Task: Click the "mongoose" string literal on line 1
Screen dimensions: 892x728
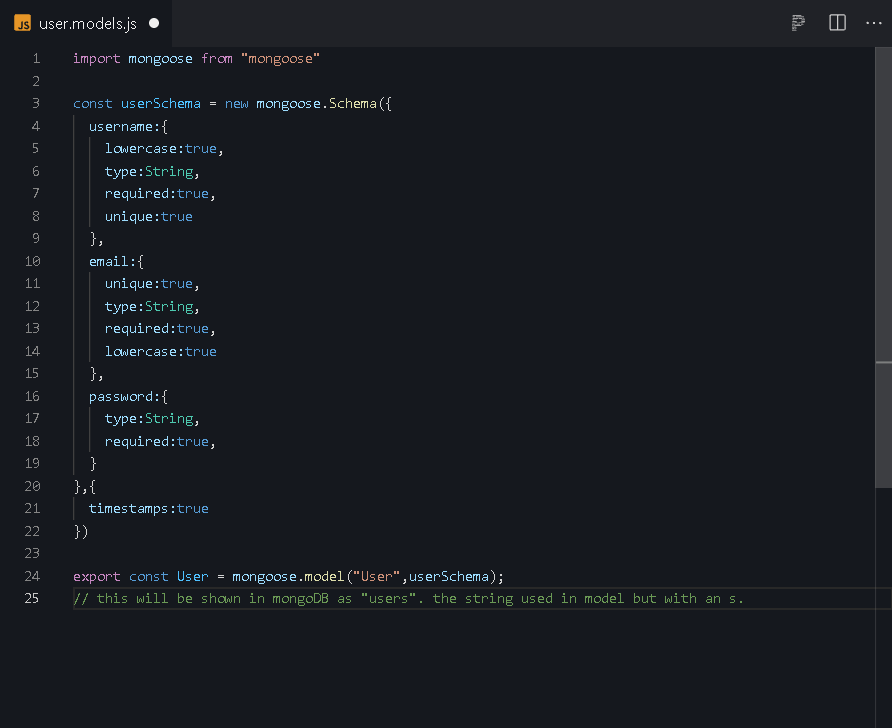Action: (280, 59)
